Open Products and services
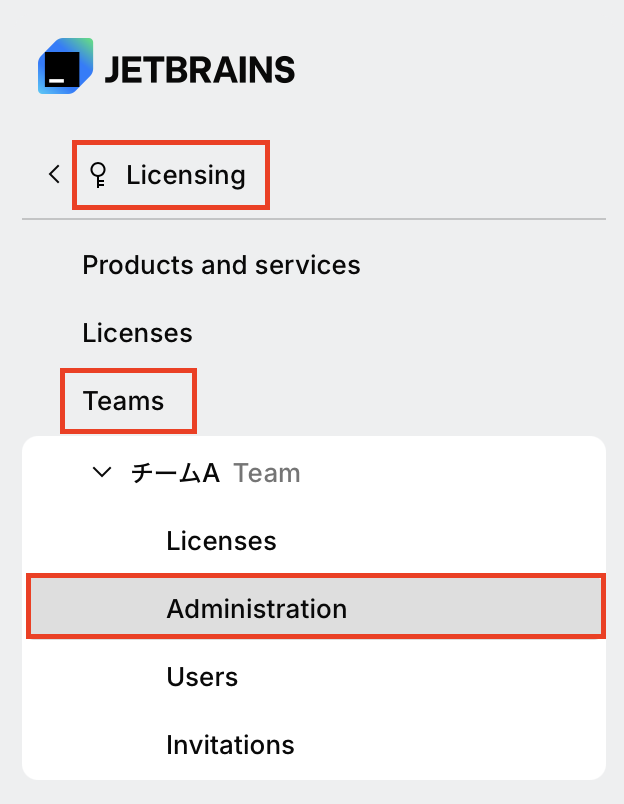The height and width of the screenshot is (804, 624). click(221, 265)
